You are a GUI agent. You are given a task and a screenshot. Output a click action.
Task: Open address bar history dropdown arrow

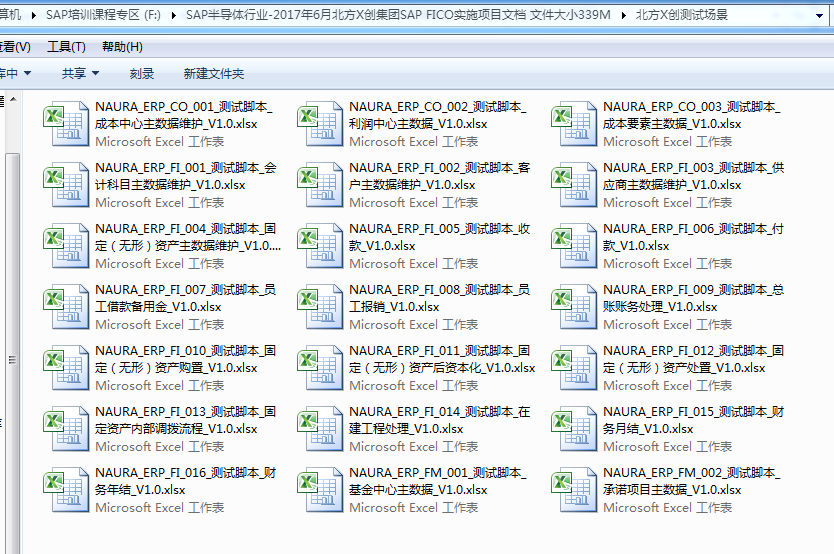click(x=820, y=15)
